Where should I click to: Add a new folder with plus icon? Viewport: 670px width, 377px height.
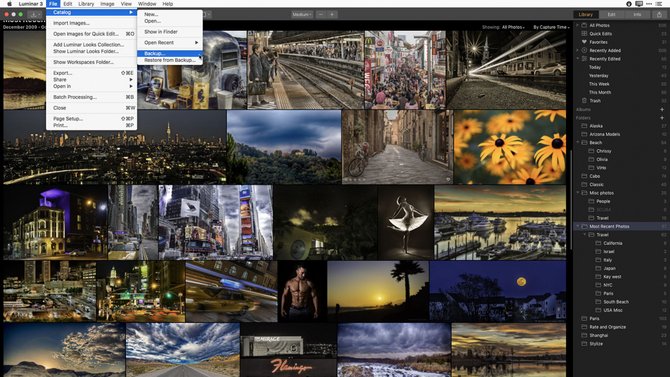point(662,118)
